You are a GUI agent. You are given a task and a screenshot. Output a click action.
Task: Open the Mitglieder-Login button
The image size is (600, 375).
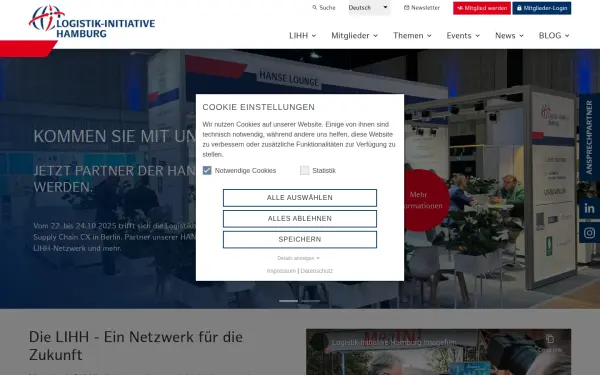click(x=542, y=8)
